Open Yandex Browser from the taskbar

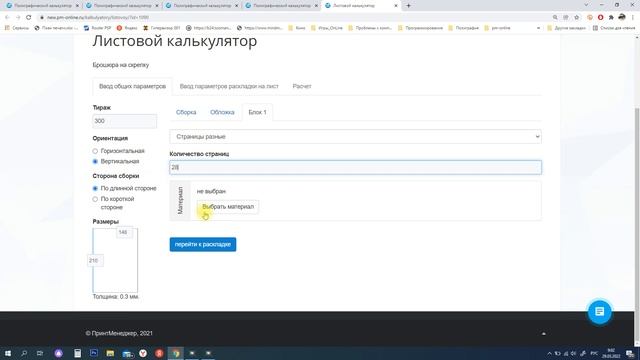click(143, 353)
